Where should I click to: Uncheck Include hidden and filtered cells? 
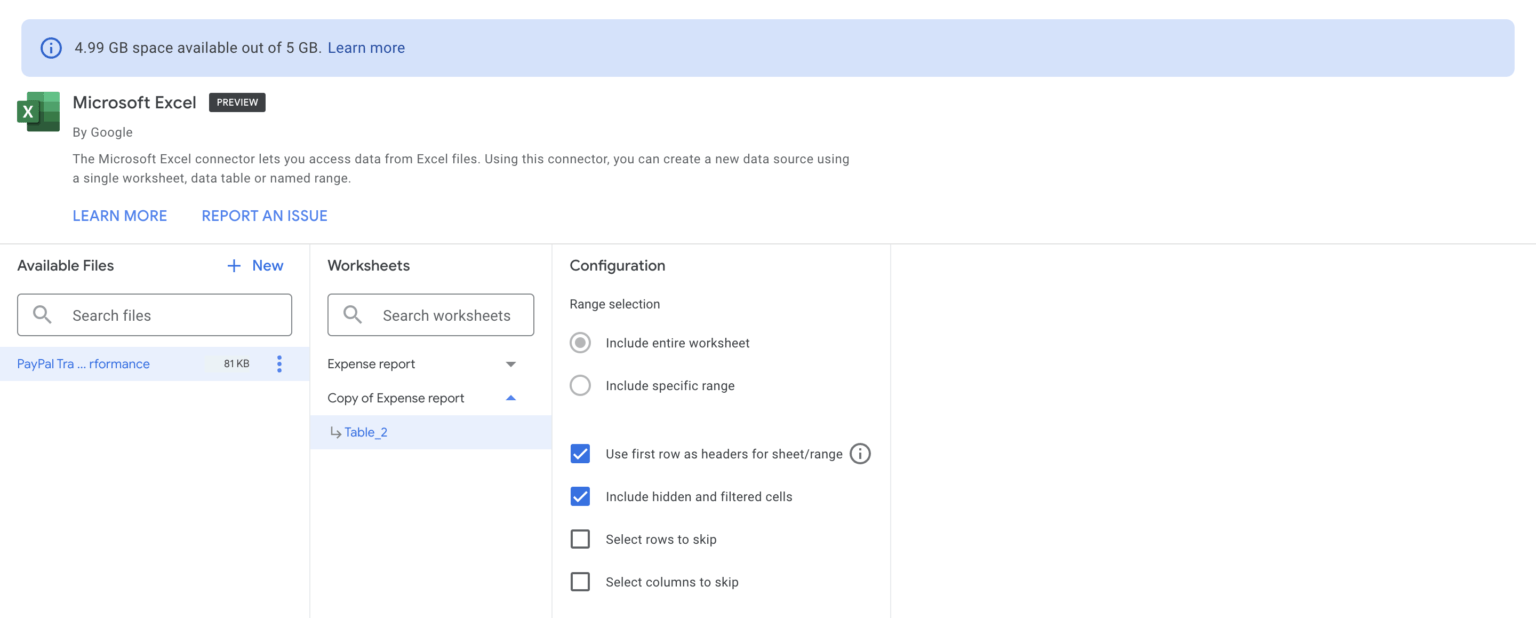coord(580,496)
